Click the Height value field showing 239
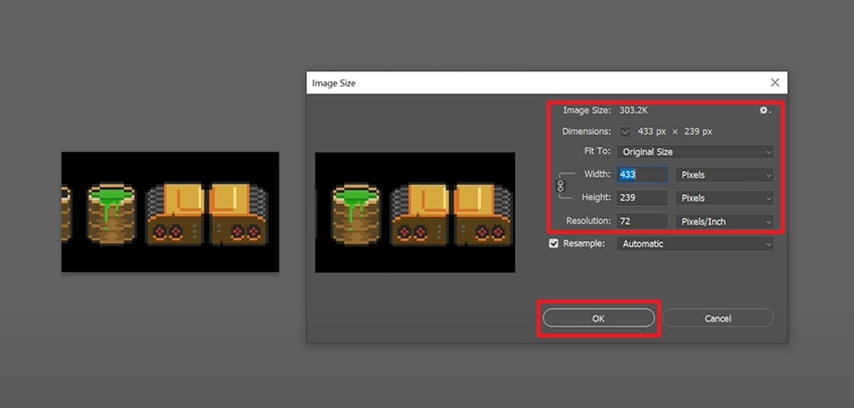This screenshot has width=854, height=408. pyautogui.click(x=641, y=198)
